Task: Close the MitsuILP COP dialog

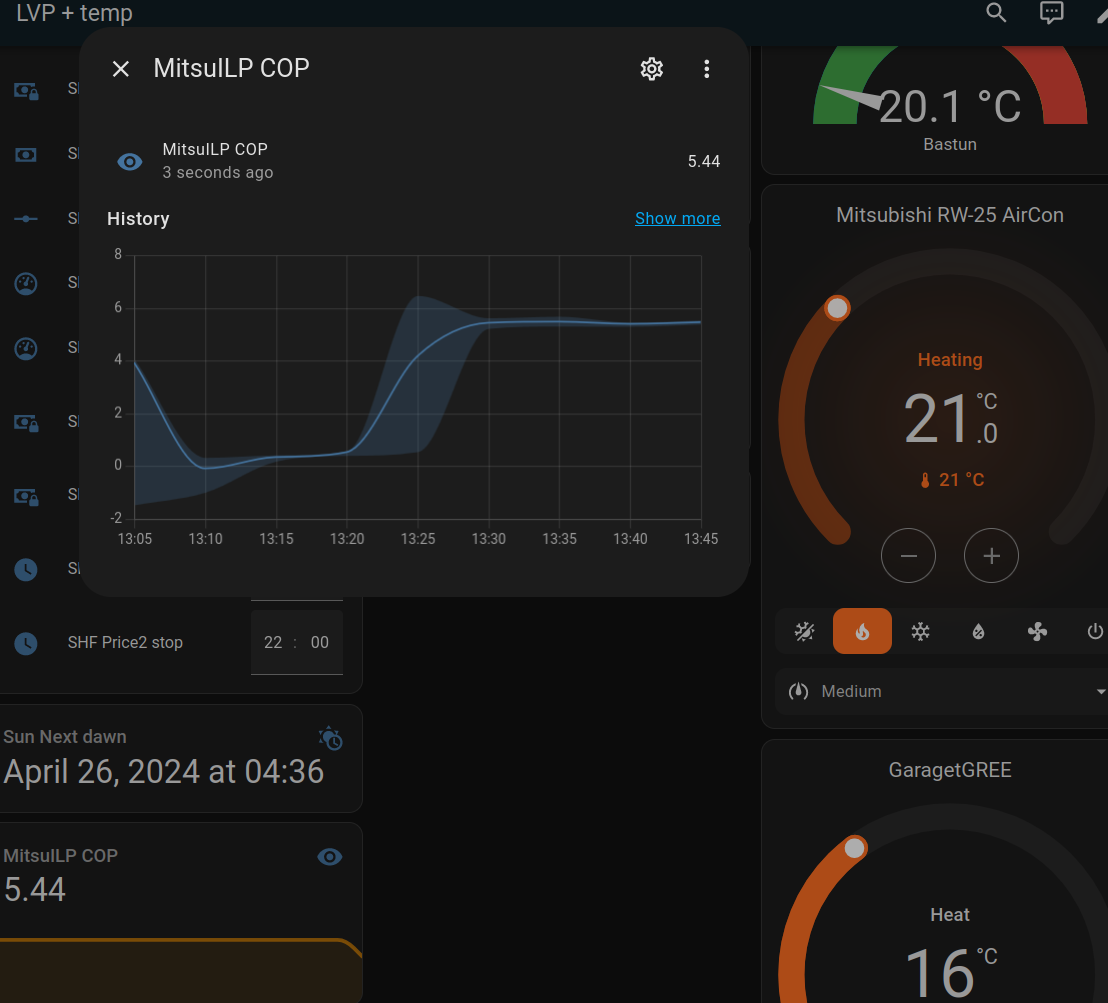Action: (121, 69)
